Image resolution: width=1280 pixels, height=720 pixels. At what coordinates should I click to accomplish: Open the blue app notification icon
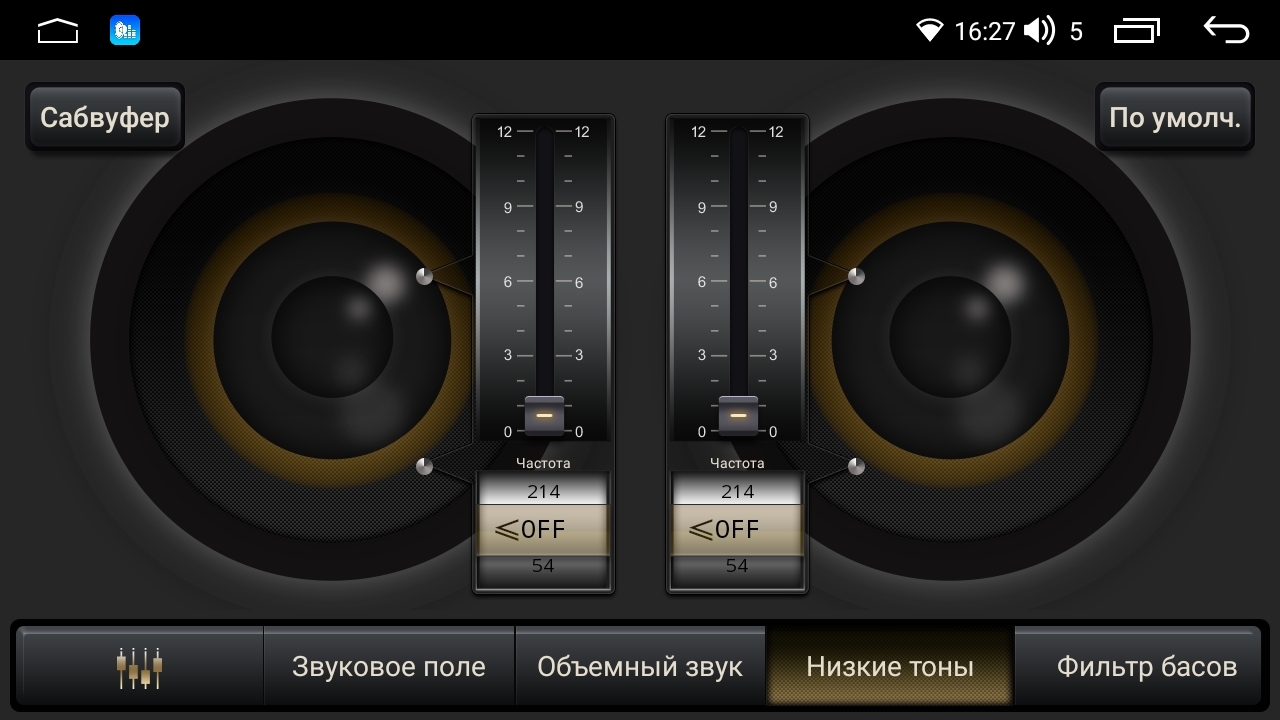[x=125, y=31]
